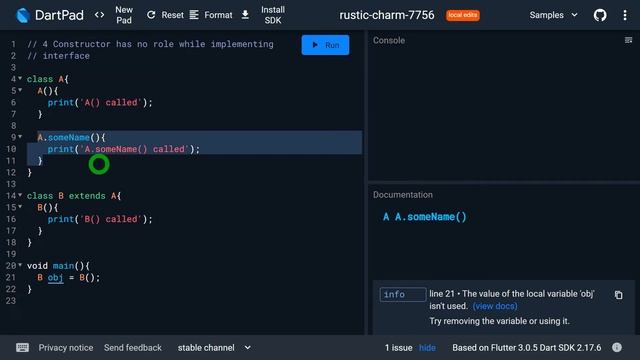Click the Format lines icon
The image size is (640, 360).
[x=194, y=15]
